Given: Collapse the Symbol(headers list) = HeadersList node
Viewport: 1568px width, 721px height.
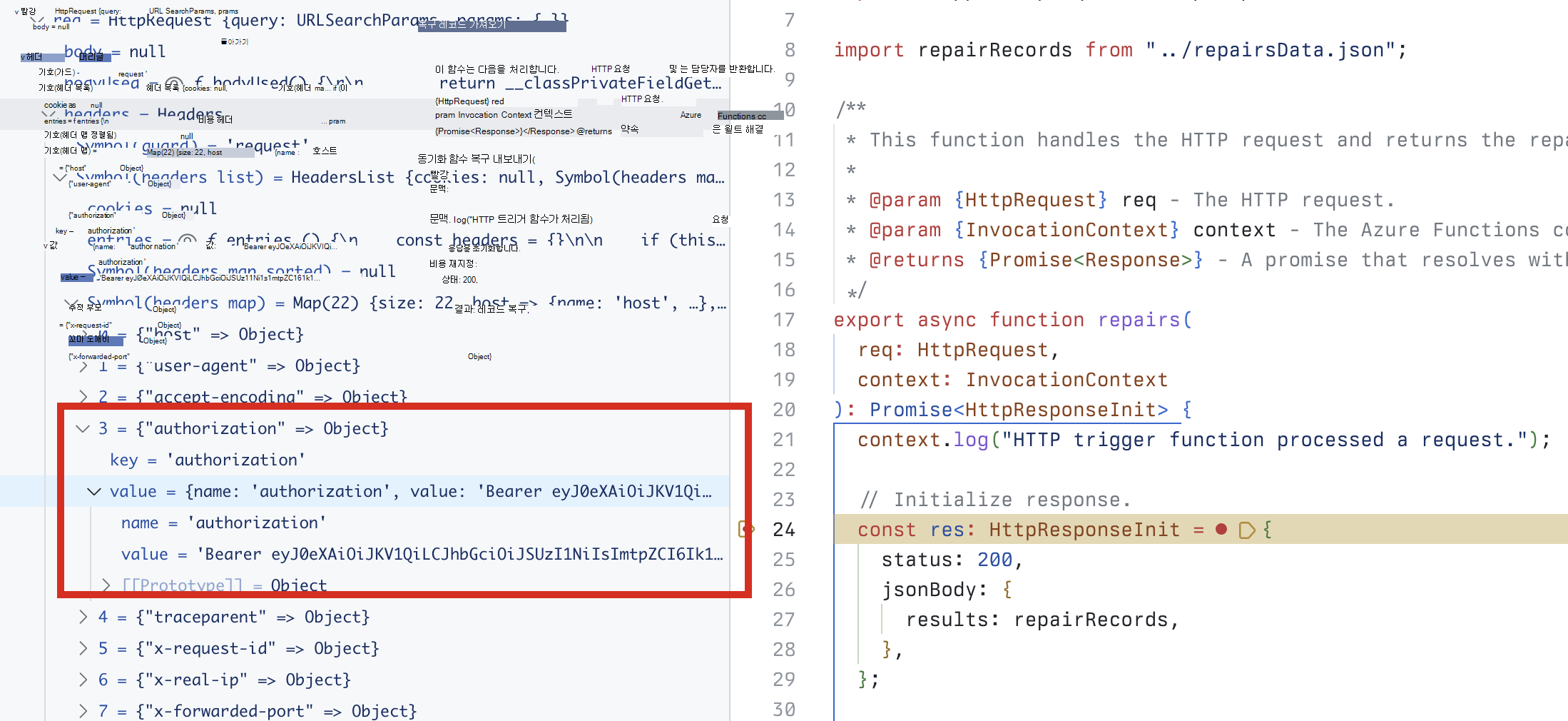Looking at the screenshot, I should coord(60,177).
